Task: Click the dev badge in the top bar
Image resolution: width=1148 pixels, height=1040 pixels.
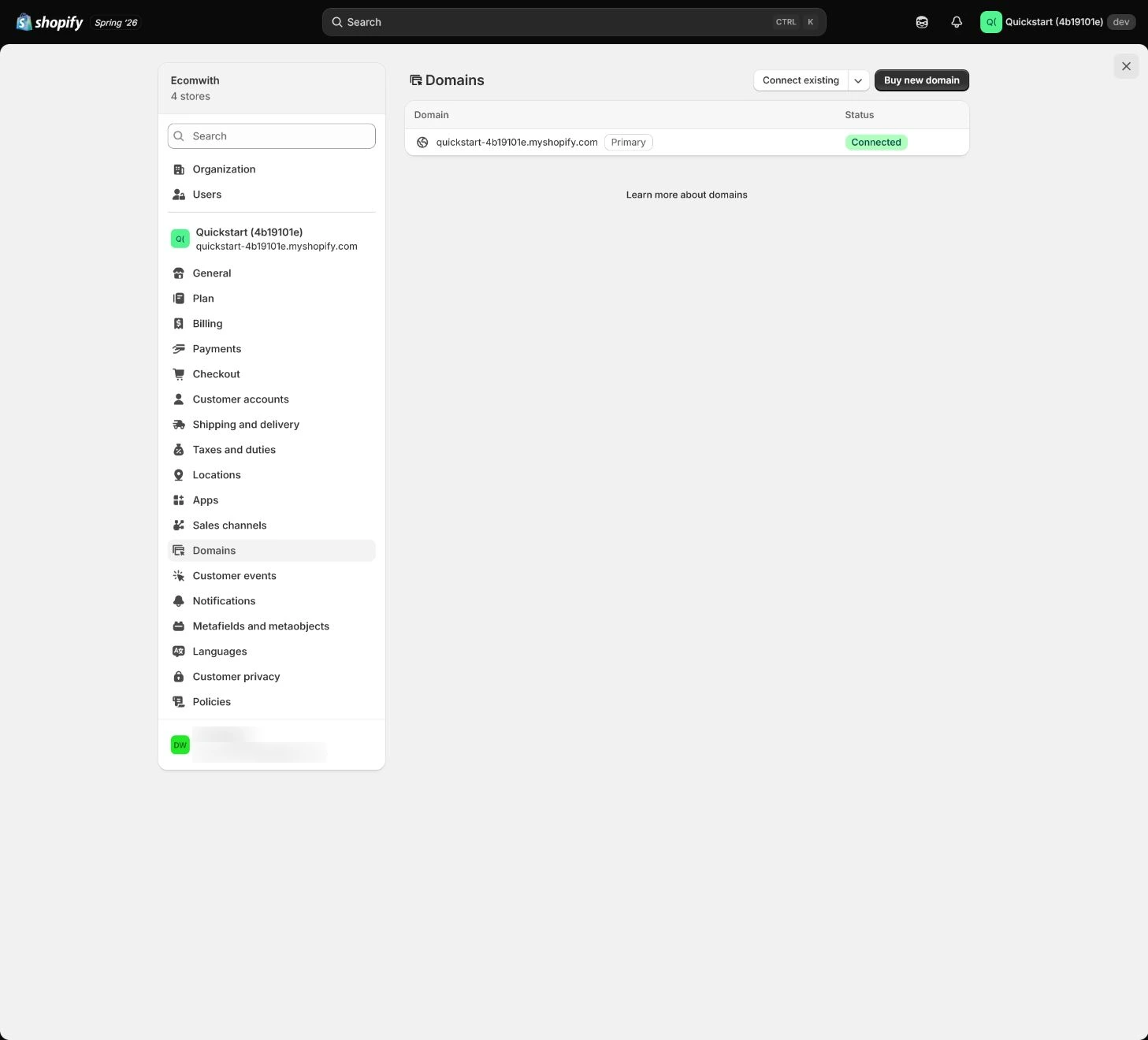Action: click(1121, 22)
